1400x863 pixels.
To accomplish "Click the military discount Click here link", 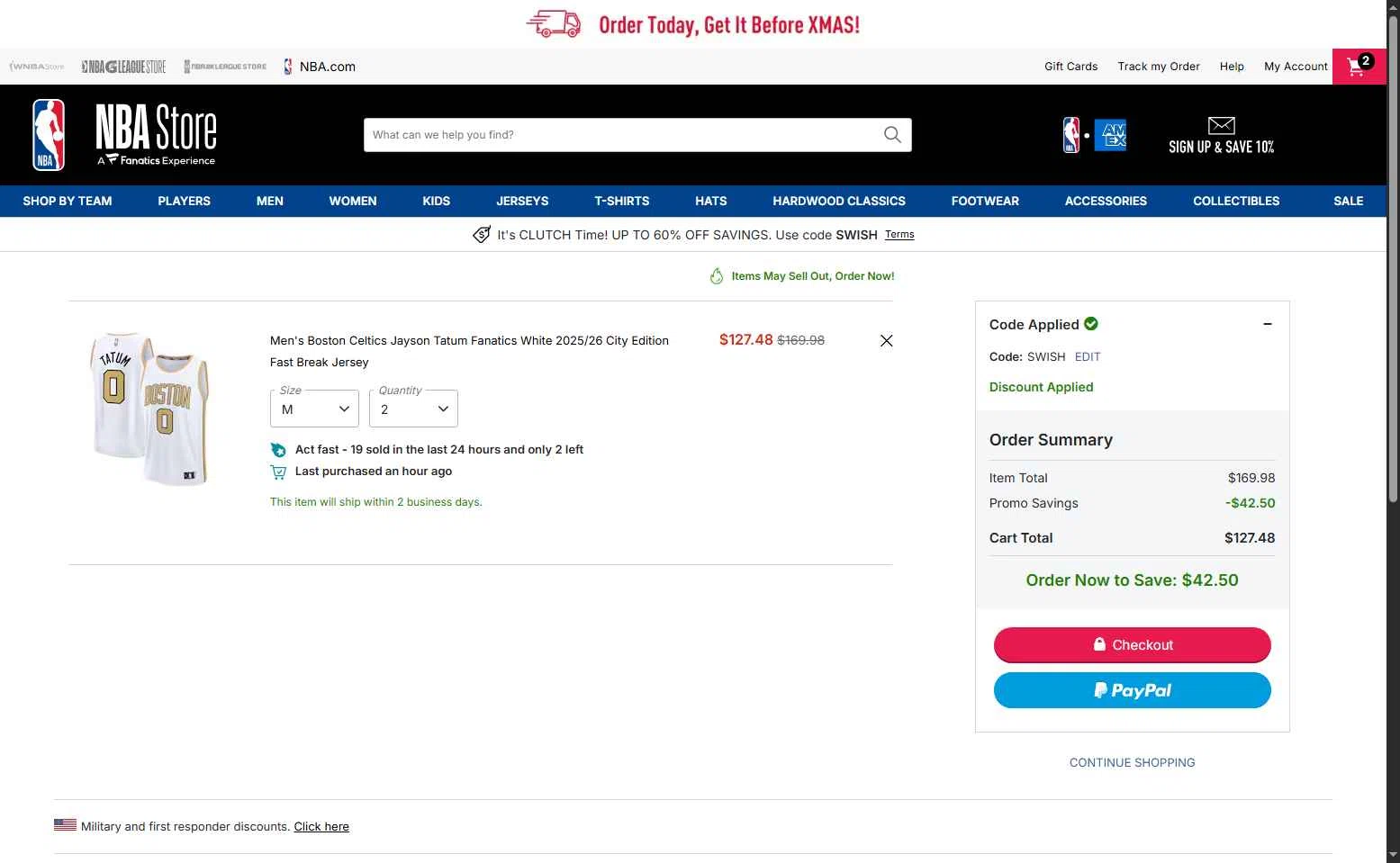I will click(321, 826).
